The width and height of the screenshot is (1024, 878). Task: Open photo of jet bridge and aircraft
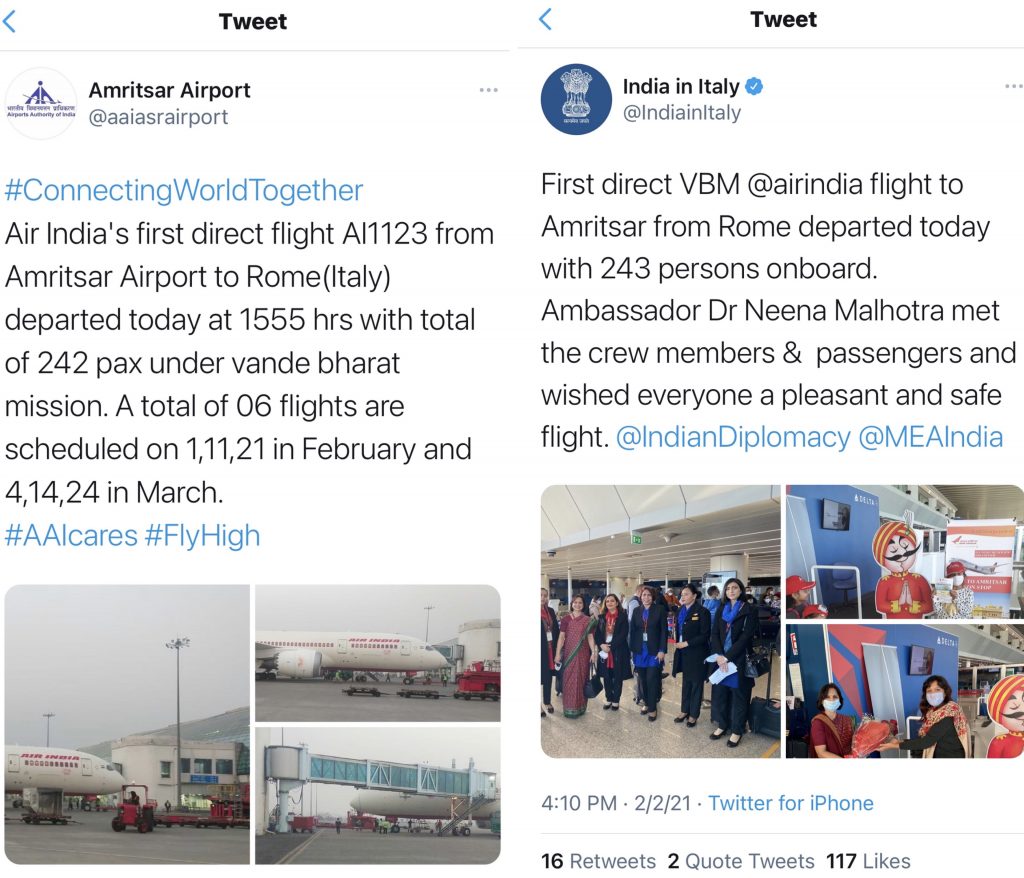point(377,795)
